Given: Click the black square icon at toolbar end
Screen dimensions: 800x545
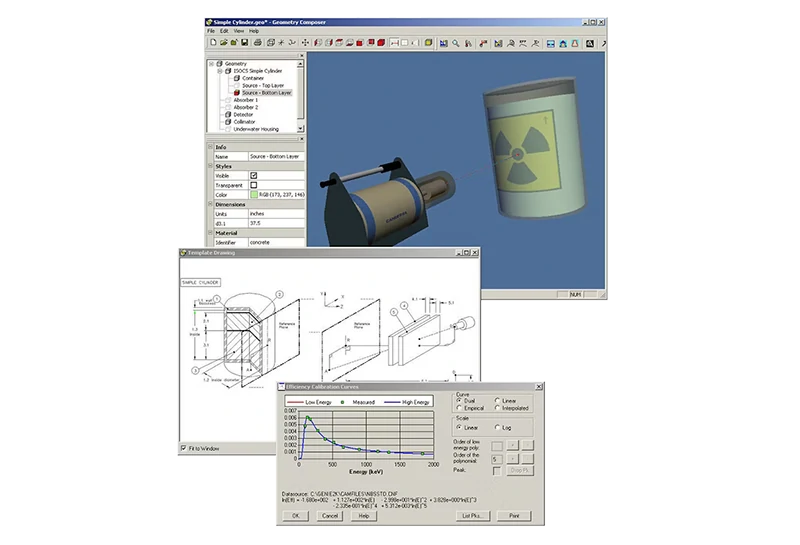Looking at the screenshot, I should click(590, 43).
